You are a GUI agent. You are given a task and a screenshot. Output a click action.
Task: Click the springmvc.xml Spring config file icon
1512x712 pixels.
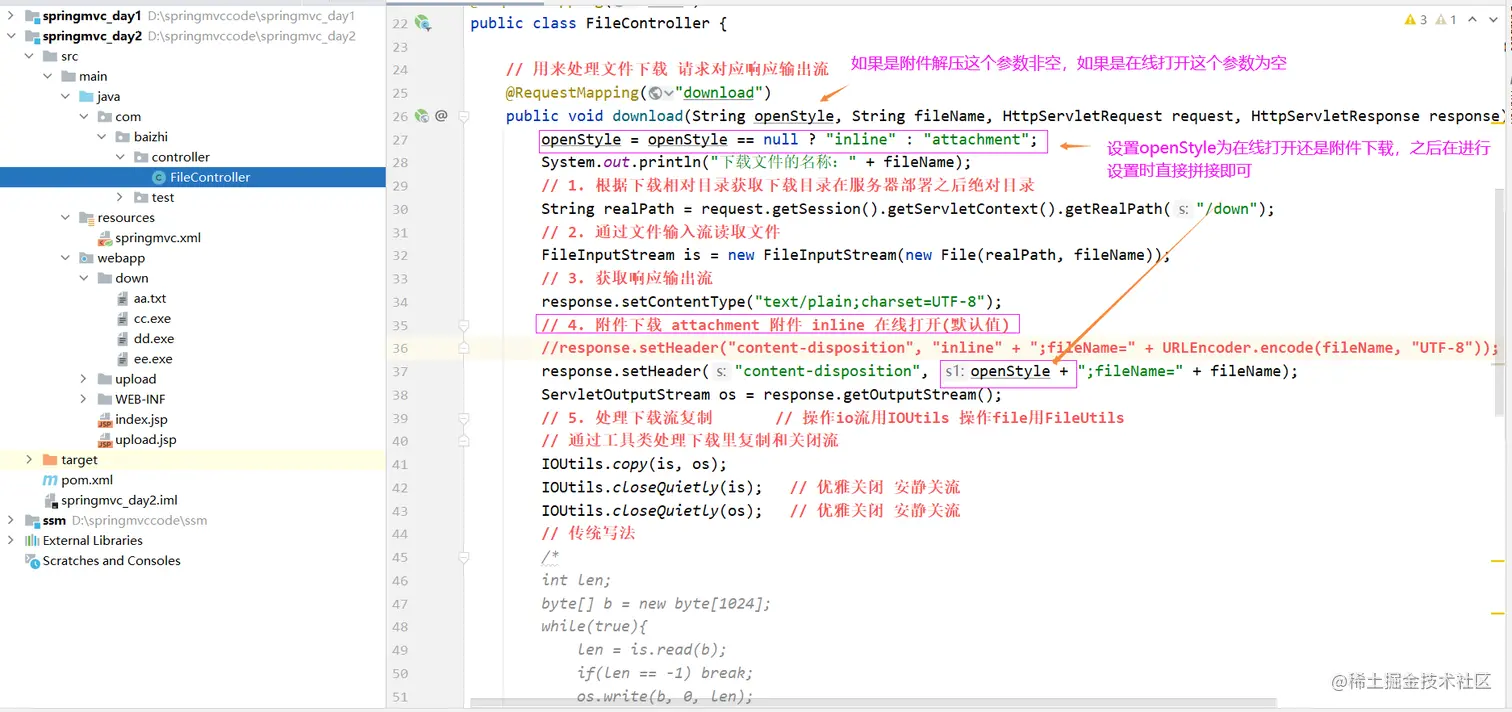pyautogui.click(x=105, y=238)
